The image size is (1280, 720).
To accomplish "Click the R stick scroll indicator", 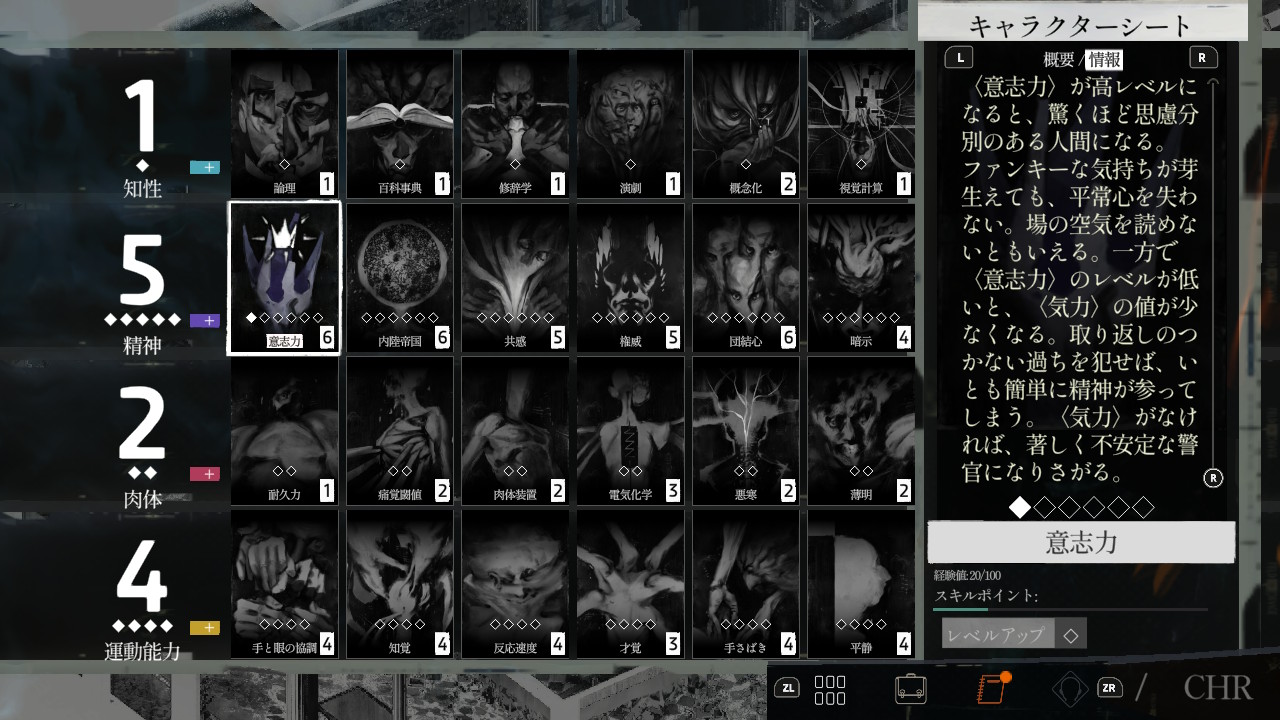I will (x=1213, y=478).
